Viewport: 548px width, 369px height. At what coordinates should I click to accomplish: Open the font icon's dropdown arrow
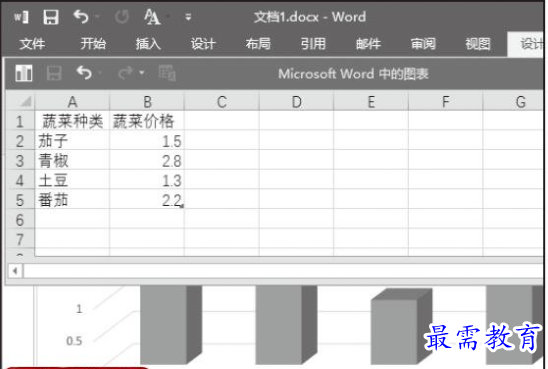tap(168, 16)
